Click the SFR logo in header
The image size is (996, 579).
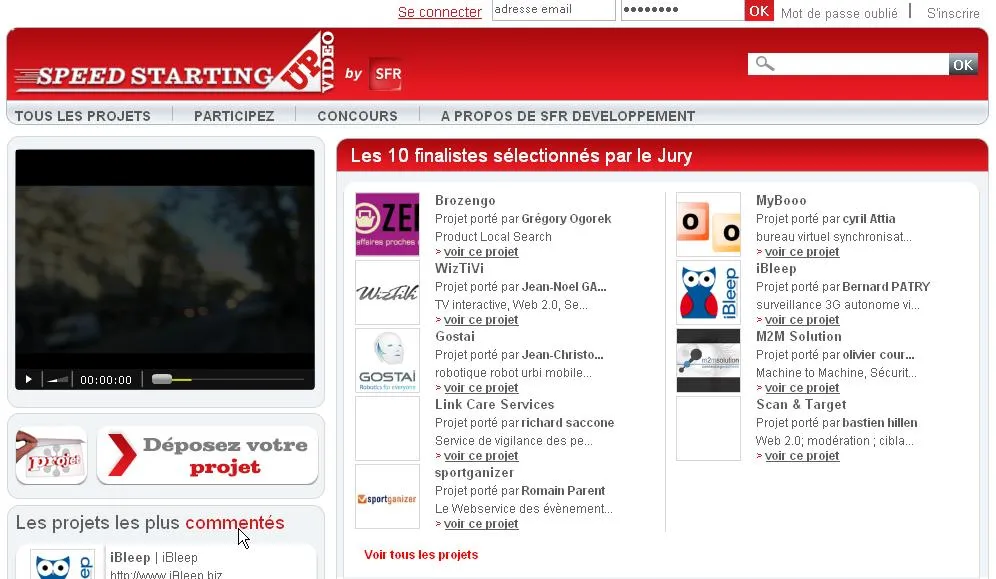tap(386, 74)
